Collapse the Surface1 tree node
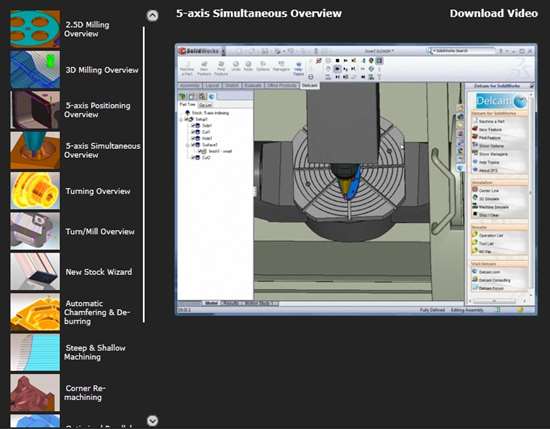The height and width of the screenshot is (429, 550). [x=187, y=145]
